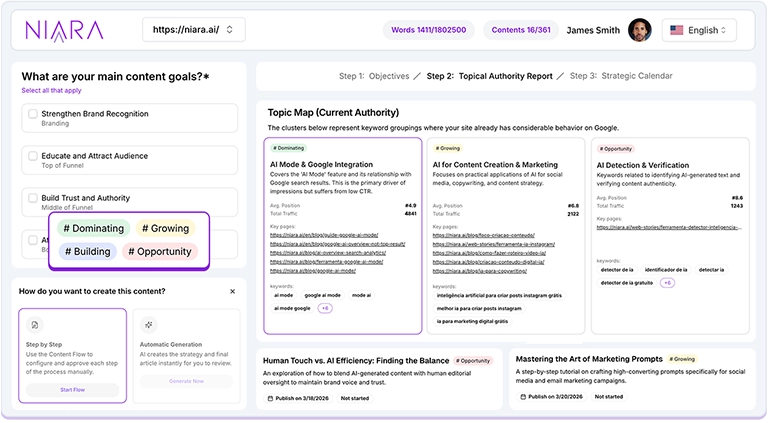Expand the +6 keywords in AI Mode card

click(325, 308)
